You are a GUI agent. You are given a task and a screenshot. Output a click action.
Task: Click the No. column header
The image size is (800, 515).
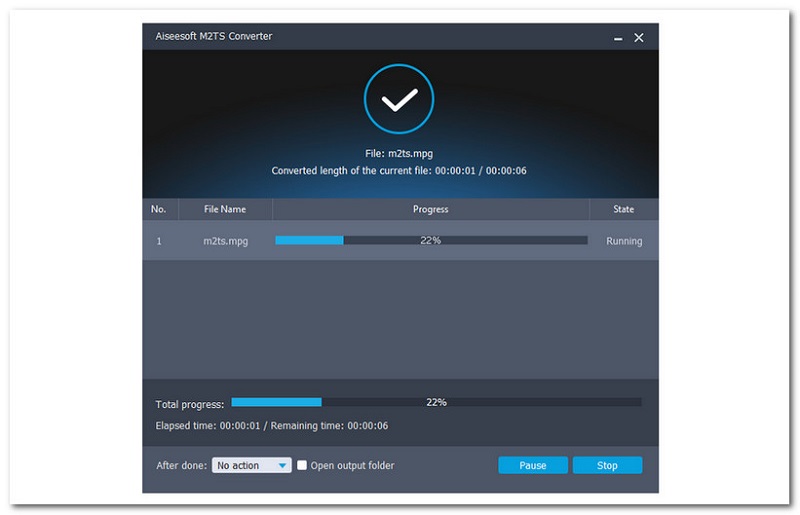coord(160,209)
